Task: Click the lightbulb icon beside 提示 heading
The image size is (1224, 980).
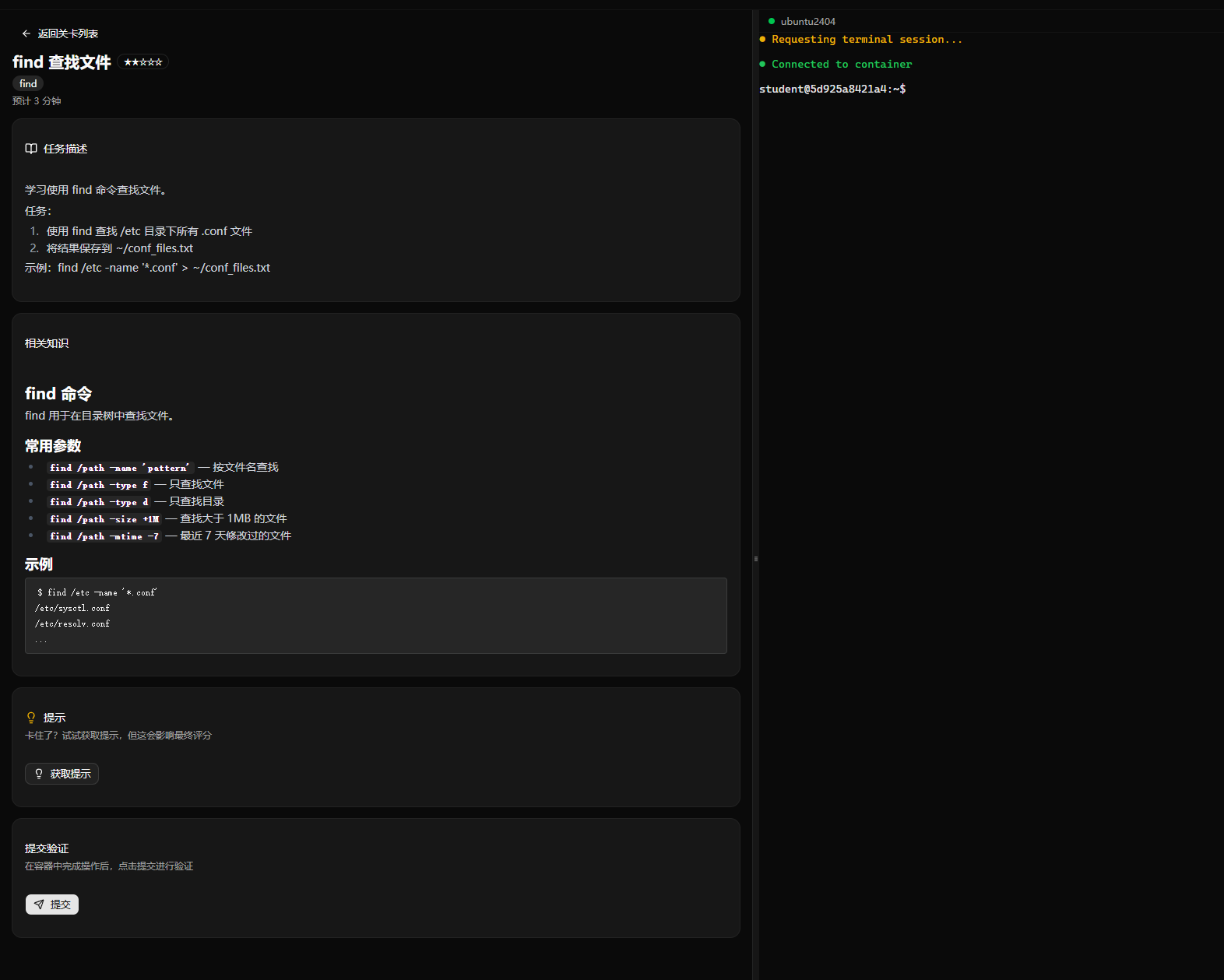Action: tap(31, 718)
